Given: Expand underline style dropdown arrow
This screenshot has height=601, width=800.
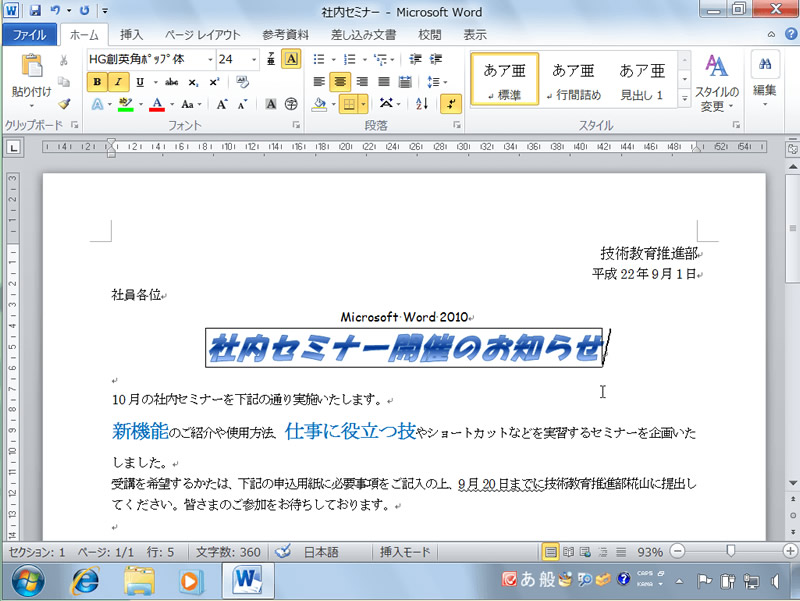Looking at the screenshot, I should click(x=155, y=82).
